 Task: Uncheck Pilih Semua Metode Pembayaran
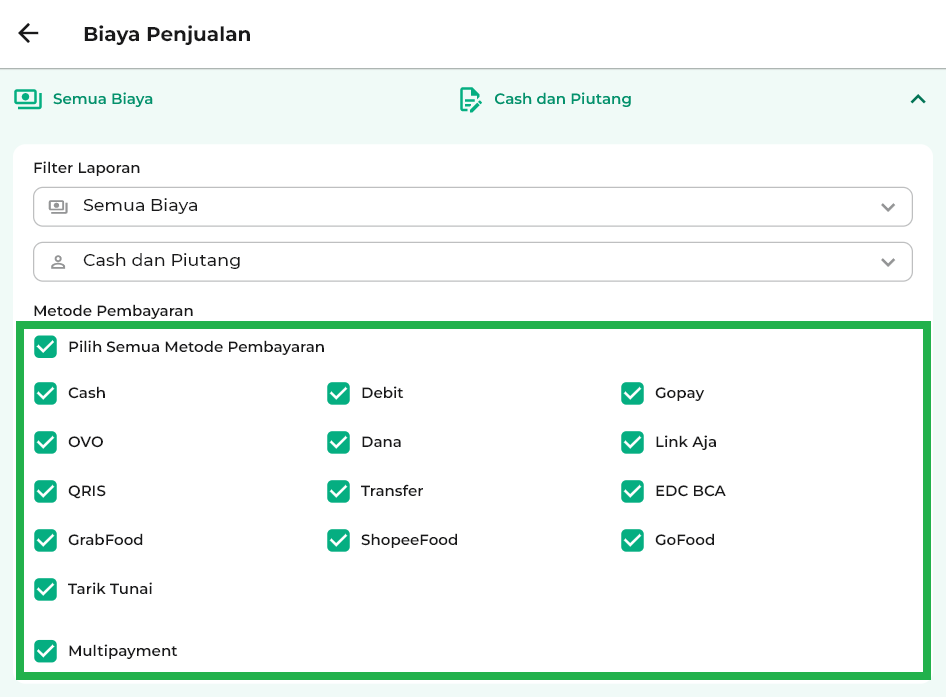[x=46, y=347]
